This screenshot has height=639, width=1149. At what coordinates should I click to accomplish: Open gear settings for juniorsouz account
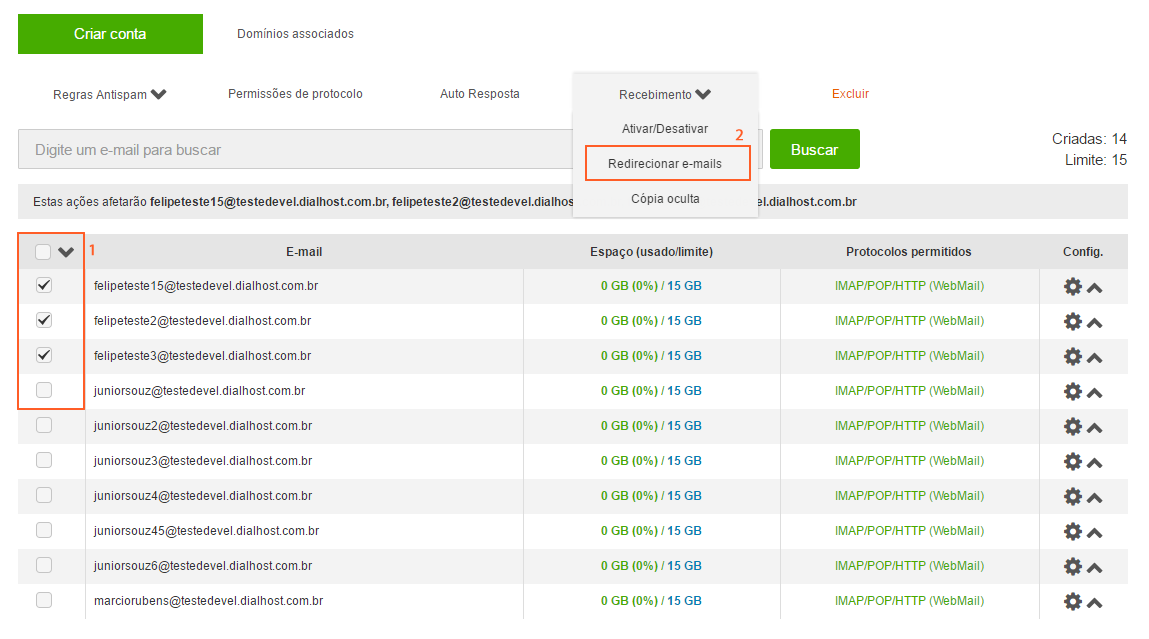1073,392
